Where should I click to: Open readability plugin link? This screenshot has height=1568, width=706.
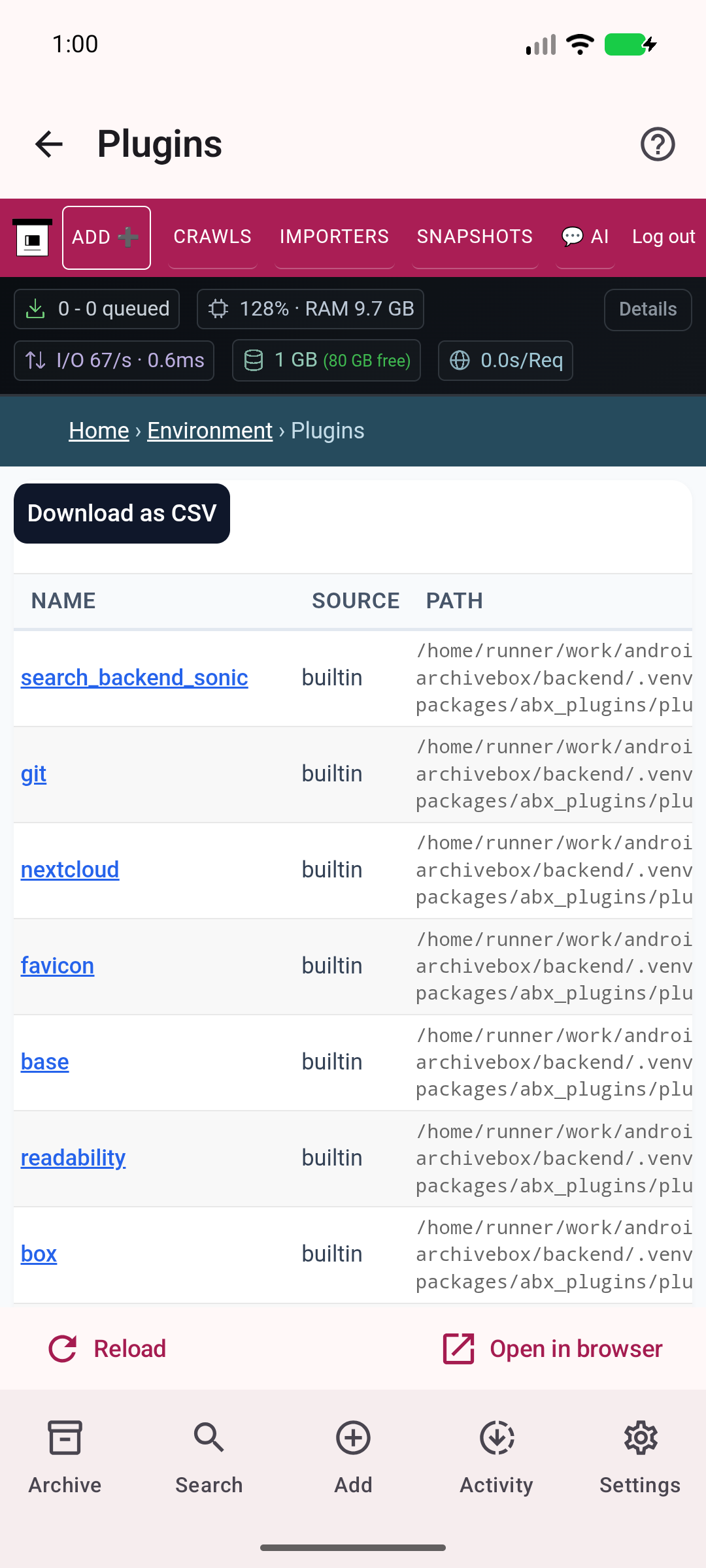(73, 1158)
